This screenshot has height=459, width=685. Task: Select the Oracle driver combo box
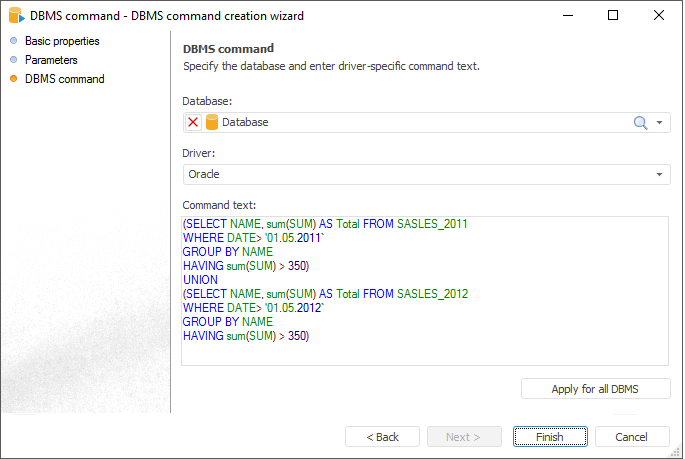tap(420, 174)
